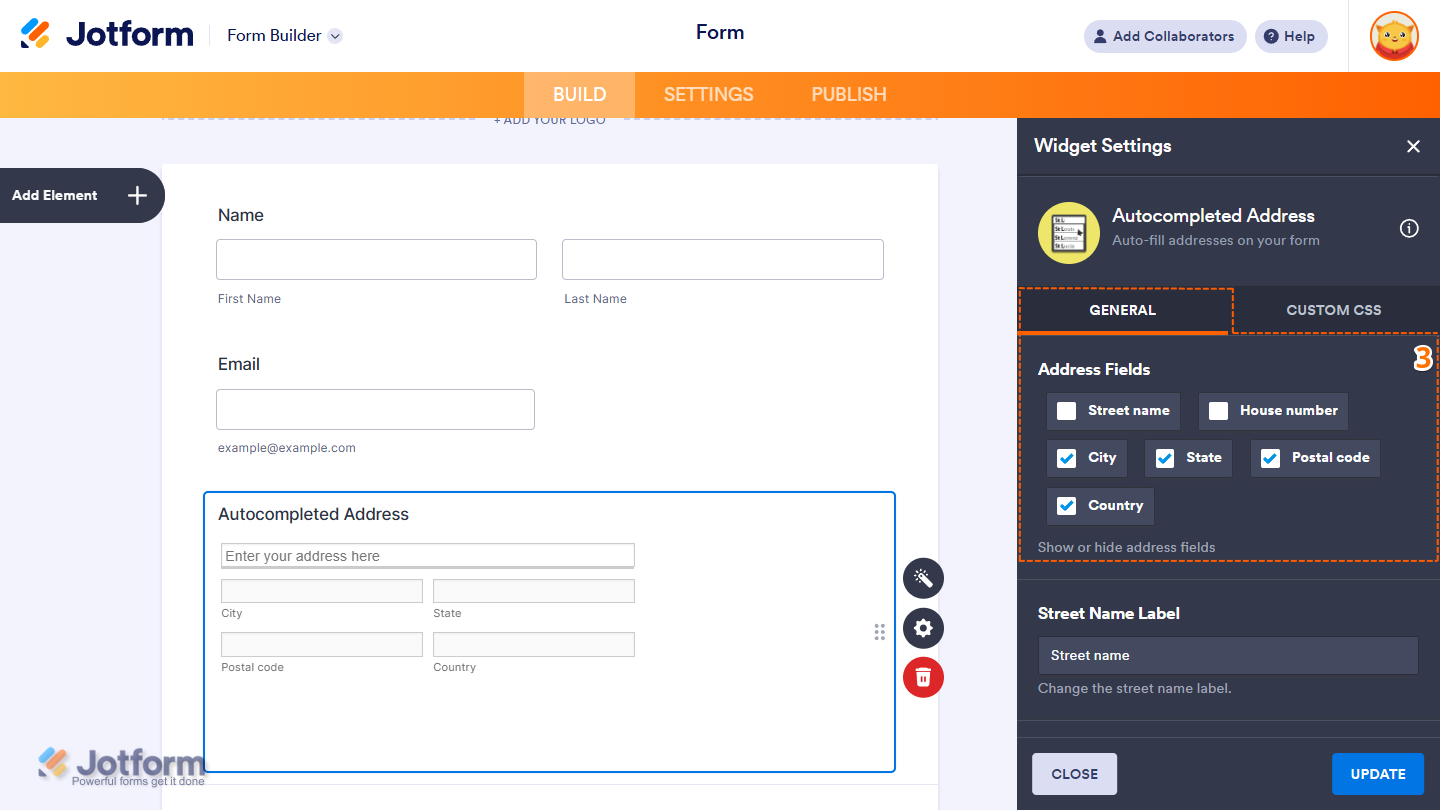Image resolution: width=1440 pixels, height=810 pixels.
Task: Open field properties gear icon
Action: tap(923, 628)
